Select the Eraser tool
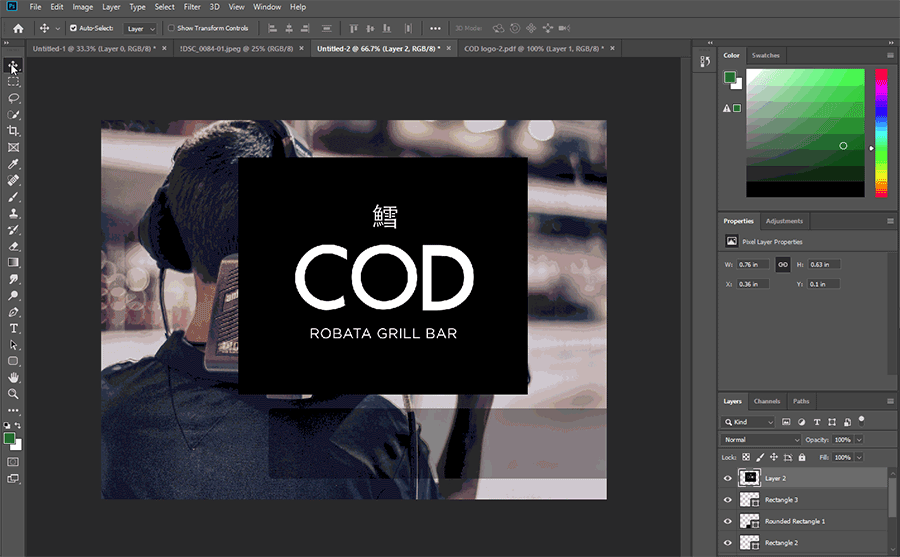This screenshot has width=900, height=557. click(13, 246)
